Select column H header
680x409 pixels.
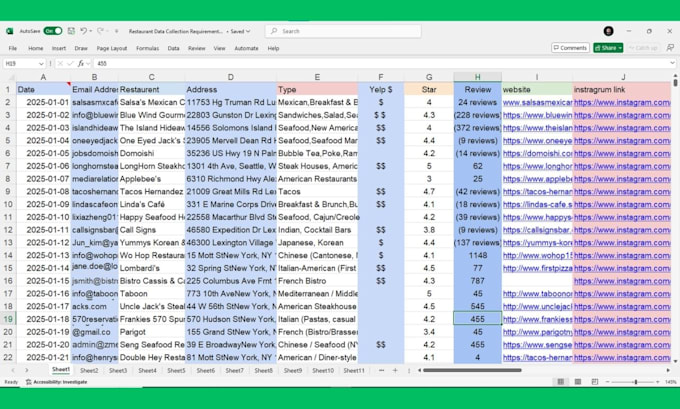477,77
